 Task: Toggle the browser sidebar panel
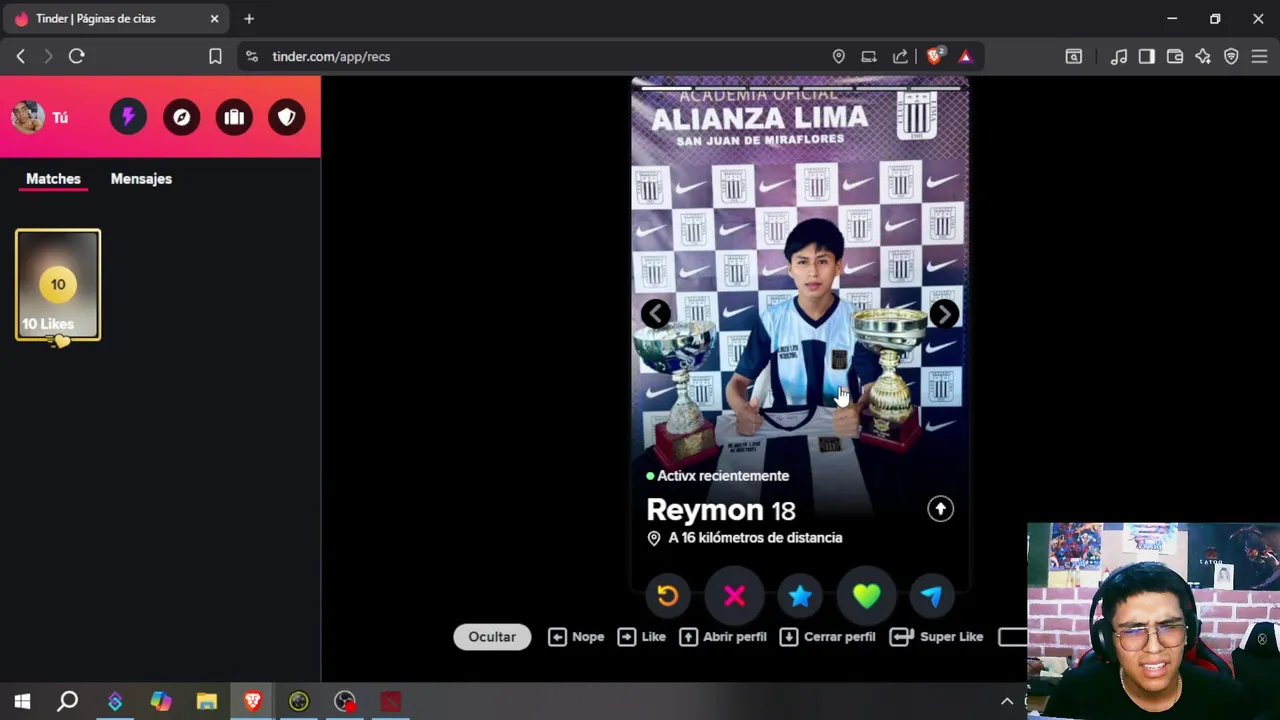(1147, 57)
